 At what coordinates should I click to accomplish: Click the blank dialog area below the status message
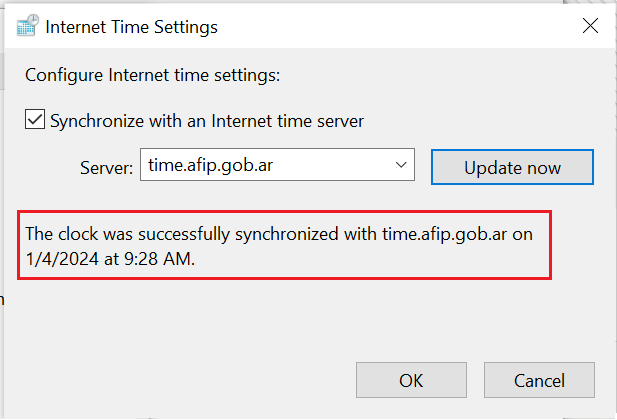coord(299,319)
